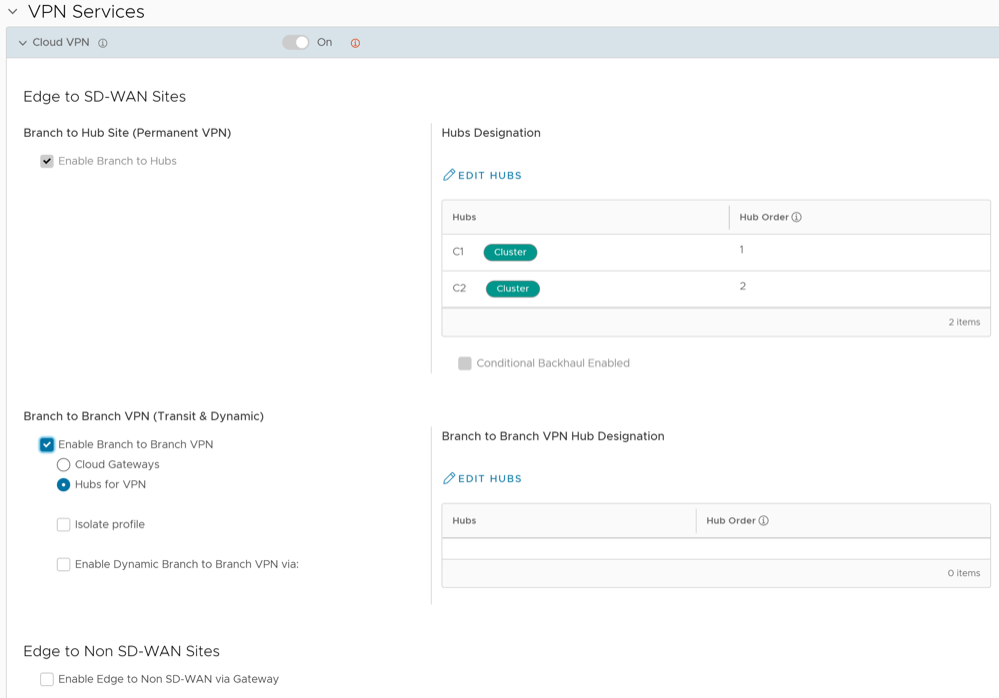Collapse the Cloud VPN panel chevron

click(x=22, y=44)
